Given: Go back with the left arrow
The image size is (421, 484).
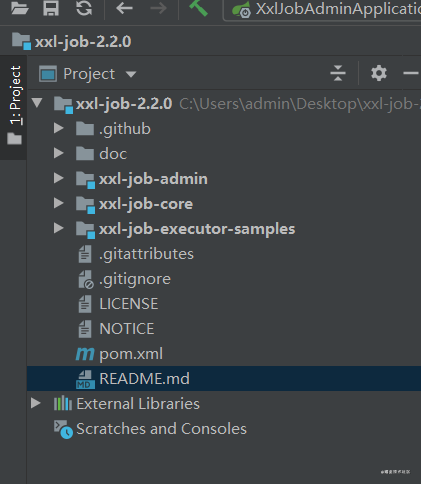Looking at the screenshot, I should click(x=124, y=8).
